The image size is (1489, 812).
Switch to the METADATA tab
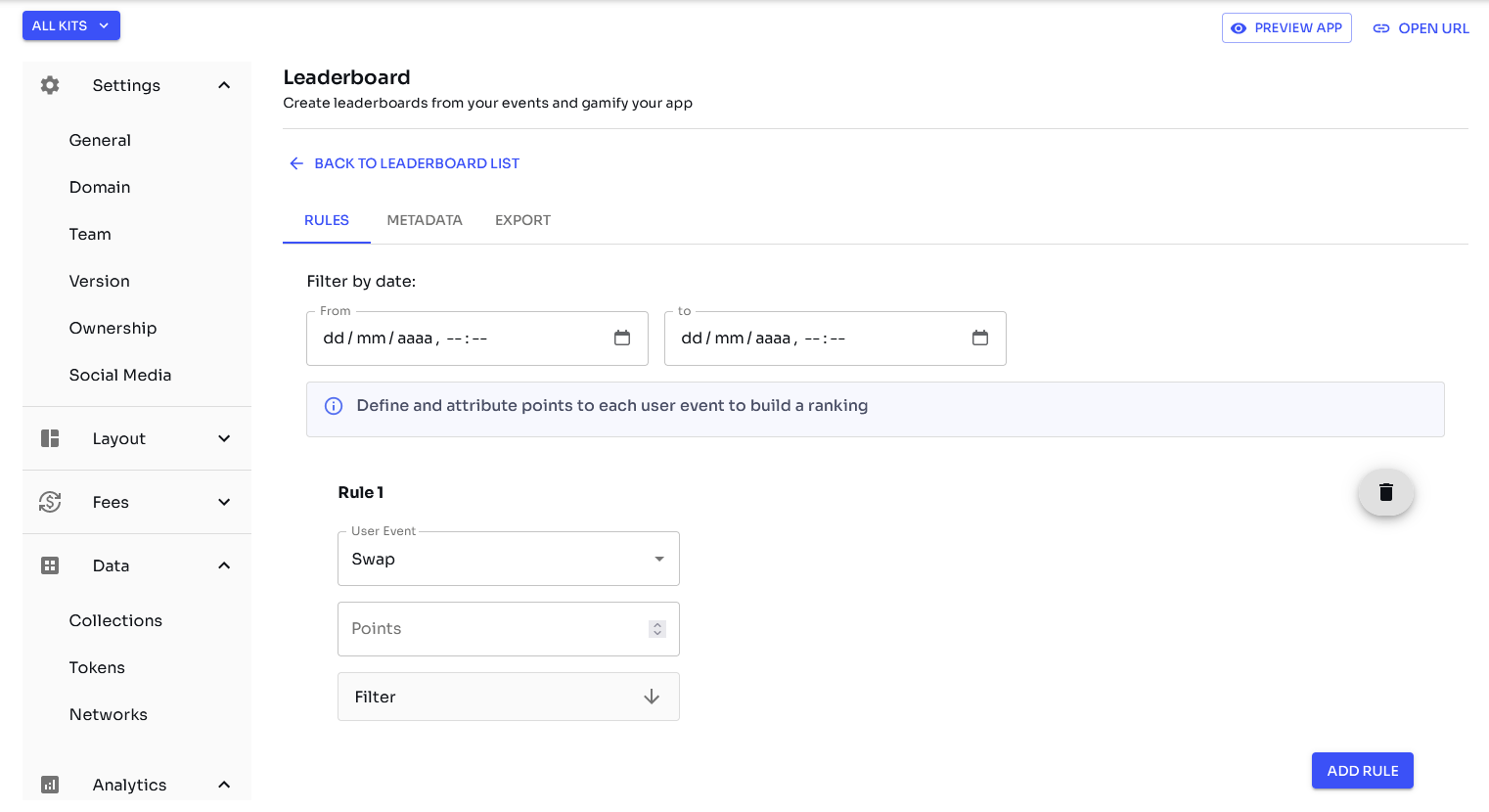[x=425, y=220]
